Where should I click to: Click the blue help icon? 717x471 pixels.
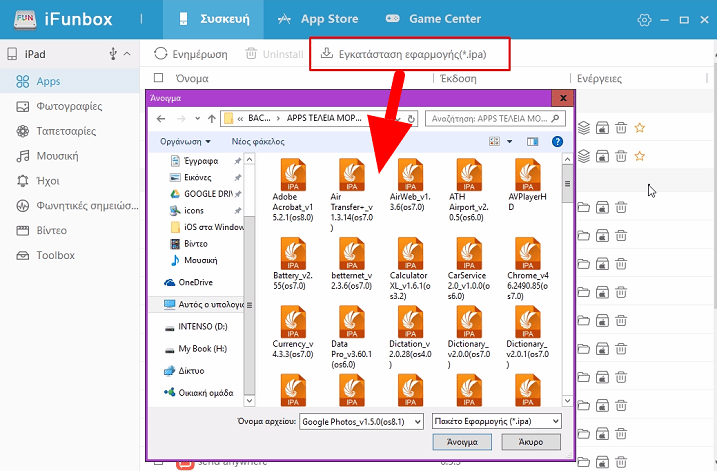point(557,142)
